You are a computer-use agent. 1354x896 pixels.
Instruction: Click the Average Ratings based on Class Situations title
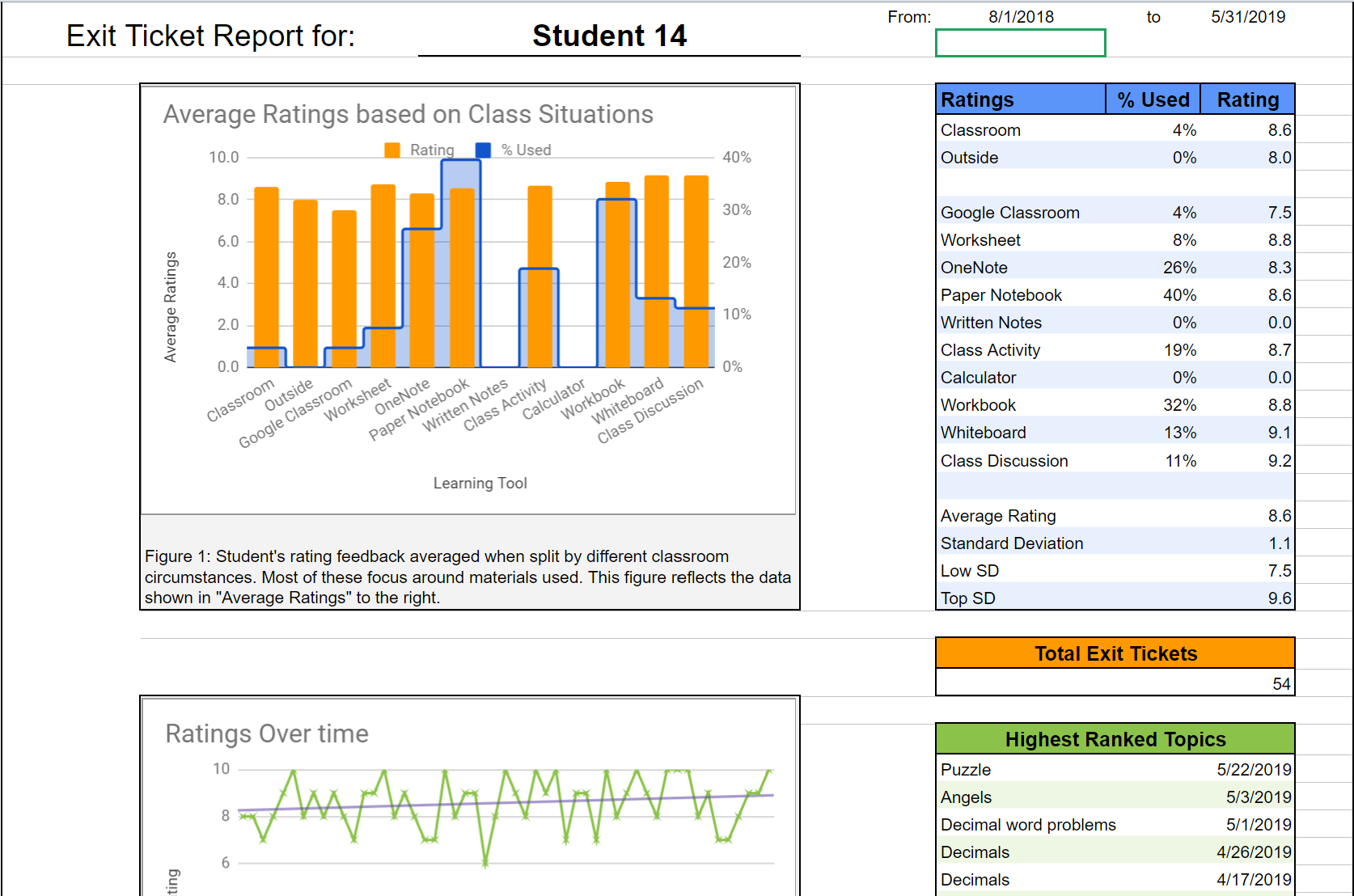pos(408,115)
